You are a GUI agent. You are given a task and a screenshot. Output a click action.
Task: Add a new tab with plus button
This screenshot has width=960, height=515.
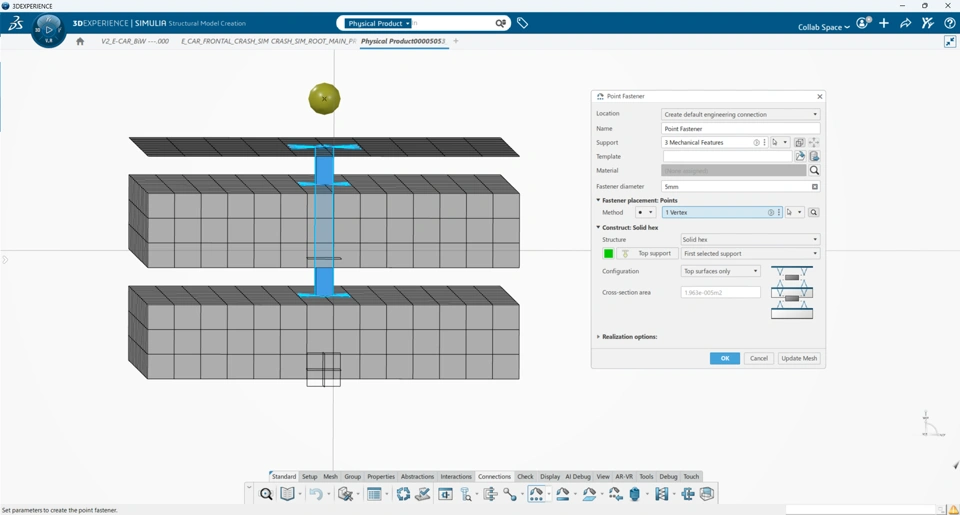pos(456,41)
